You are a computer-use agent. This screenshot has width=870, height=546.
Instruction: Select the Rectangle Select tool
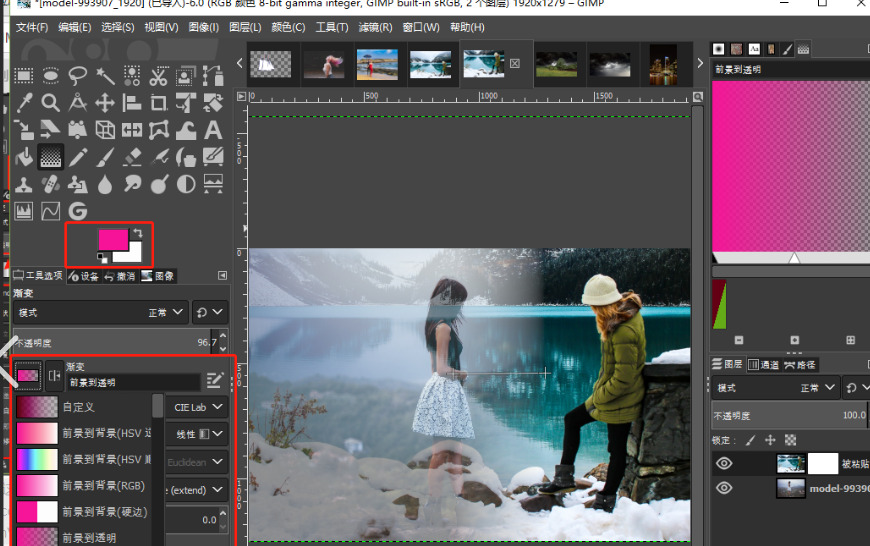click(24, 76)
